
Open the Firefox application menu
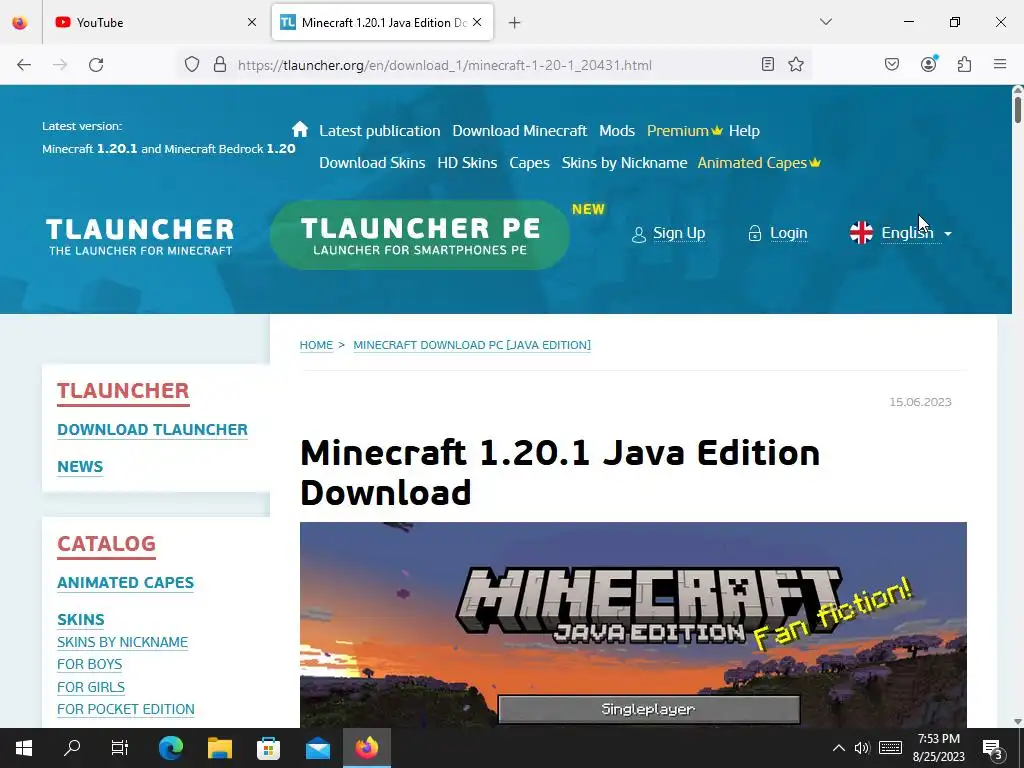point(1000,64)
